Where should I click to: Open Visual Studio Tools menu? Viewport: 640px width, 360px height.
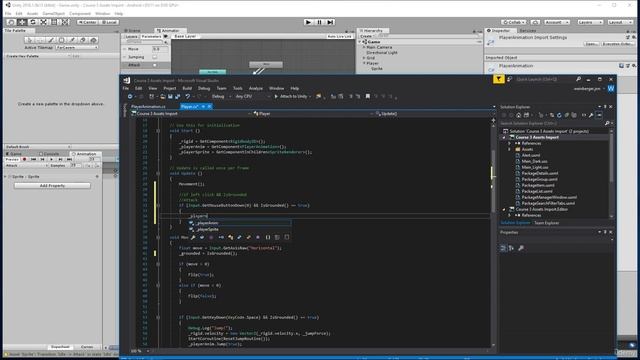[x=238, y=88]
